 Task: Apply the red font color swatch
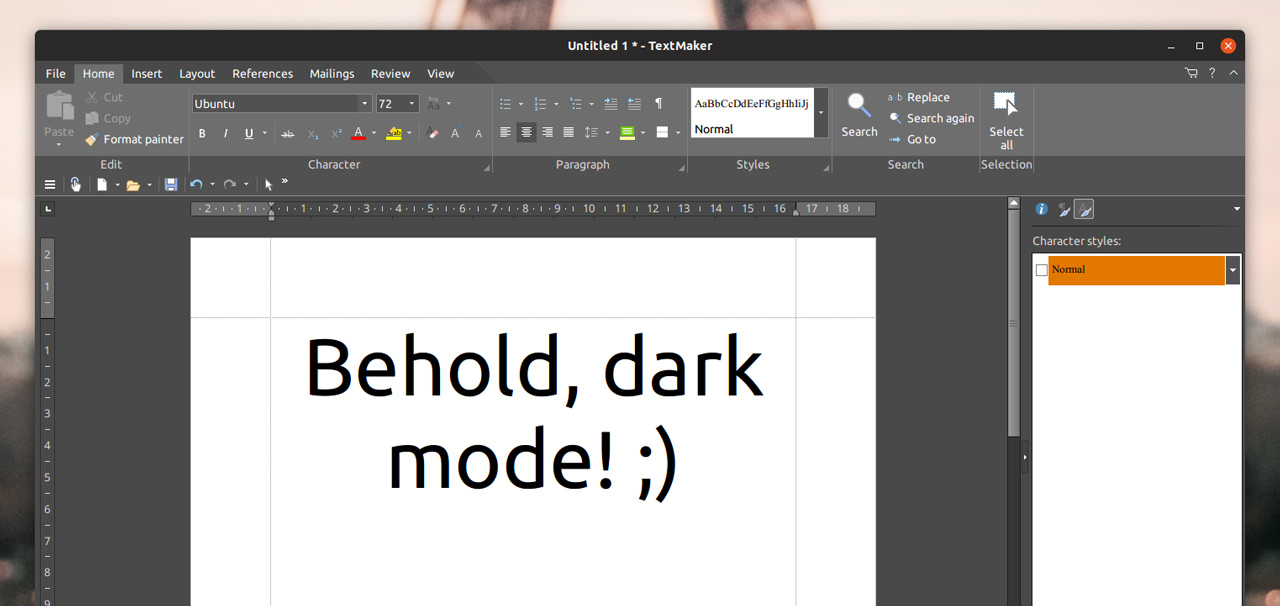point(359,133)
